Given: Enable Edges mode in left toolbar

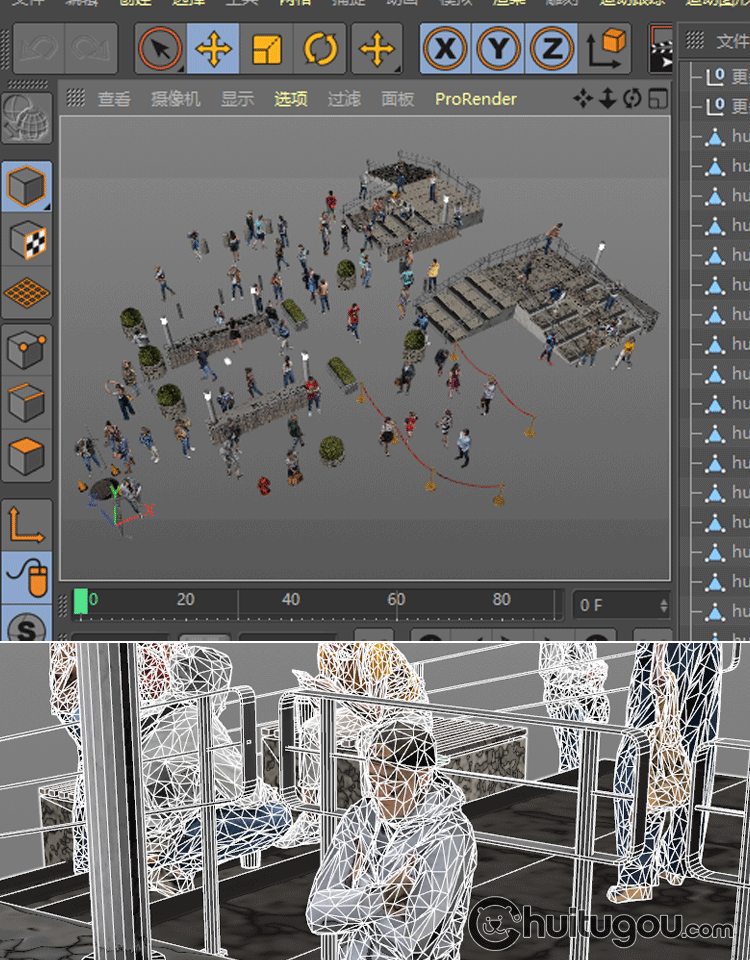Looking at the screenshot, I should pyautogui.click(x=27, y=403).
